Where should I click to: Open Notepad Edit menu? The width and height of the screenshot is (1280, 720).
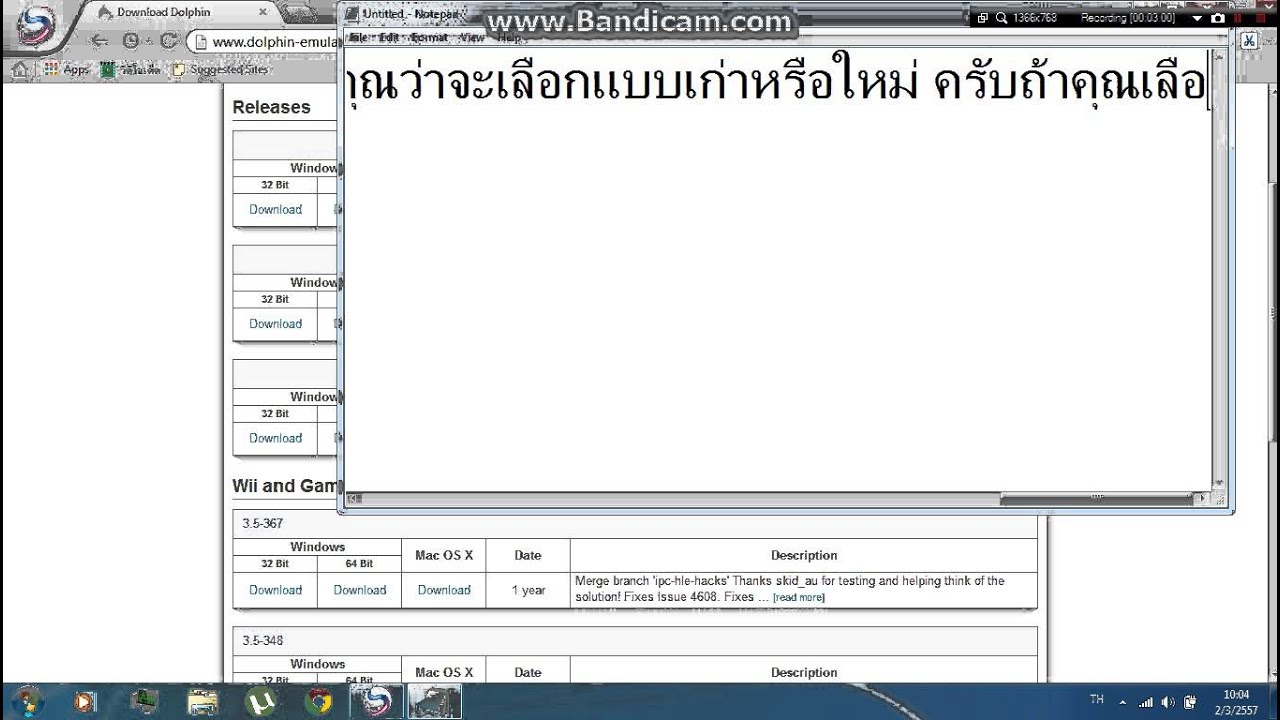click(x=388, y=38)
